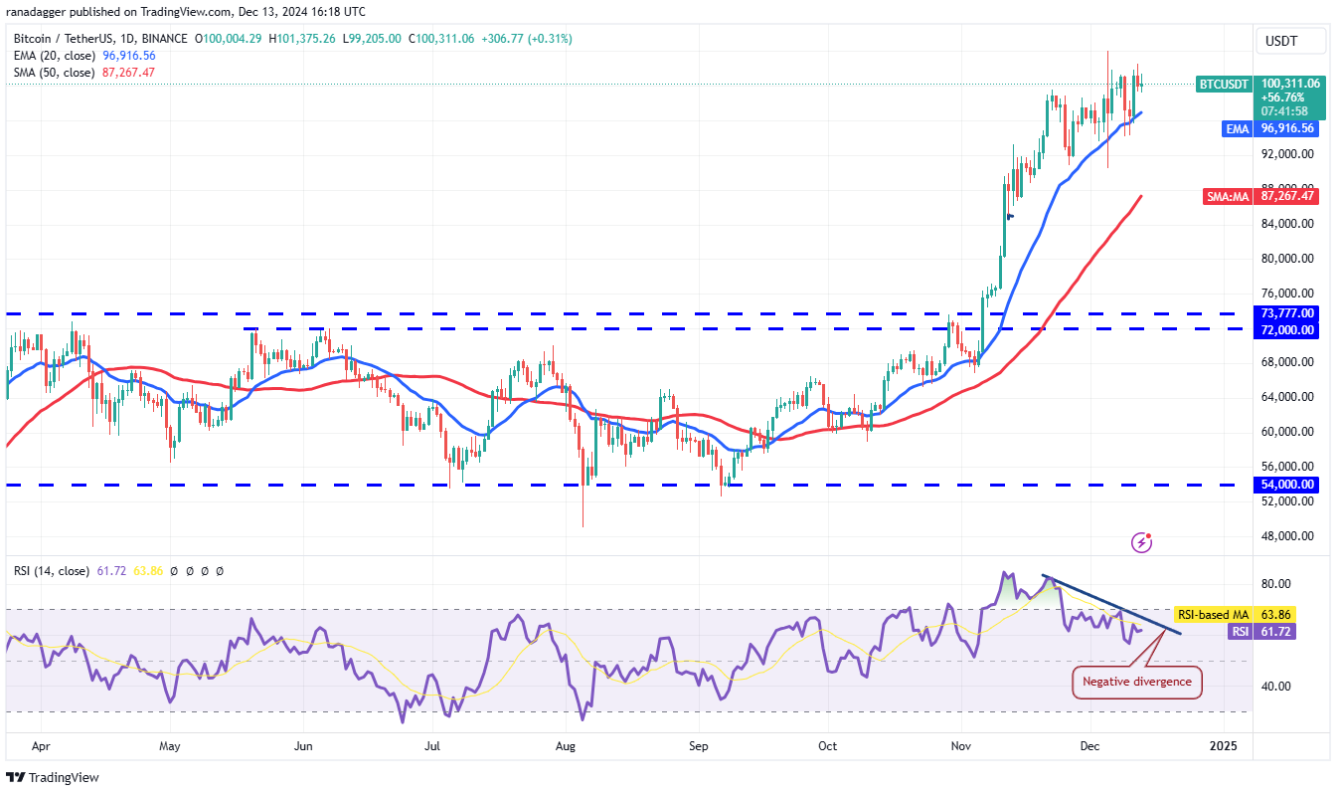Click the 48,000.00 price axis value
The height and width of the screenshot is (795, 1337).
point(1286,536)
